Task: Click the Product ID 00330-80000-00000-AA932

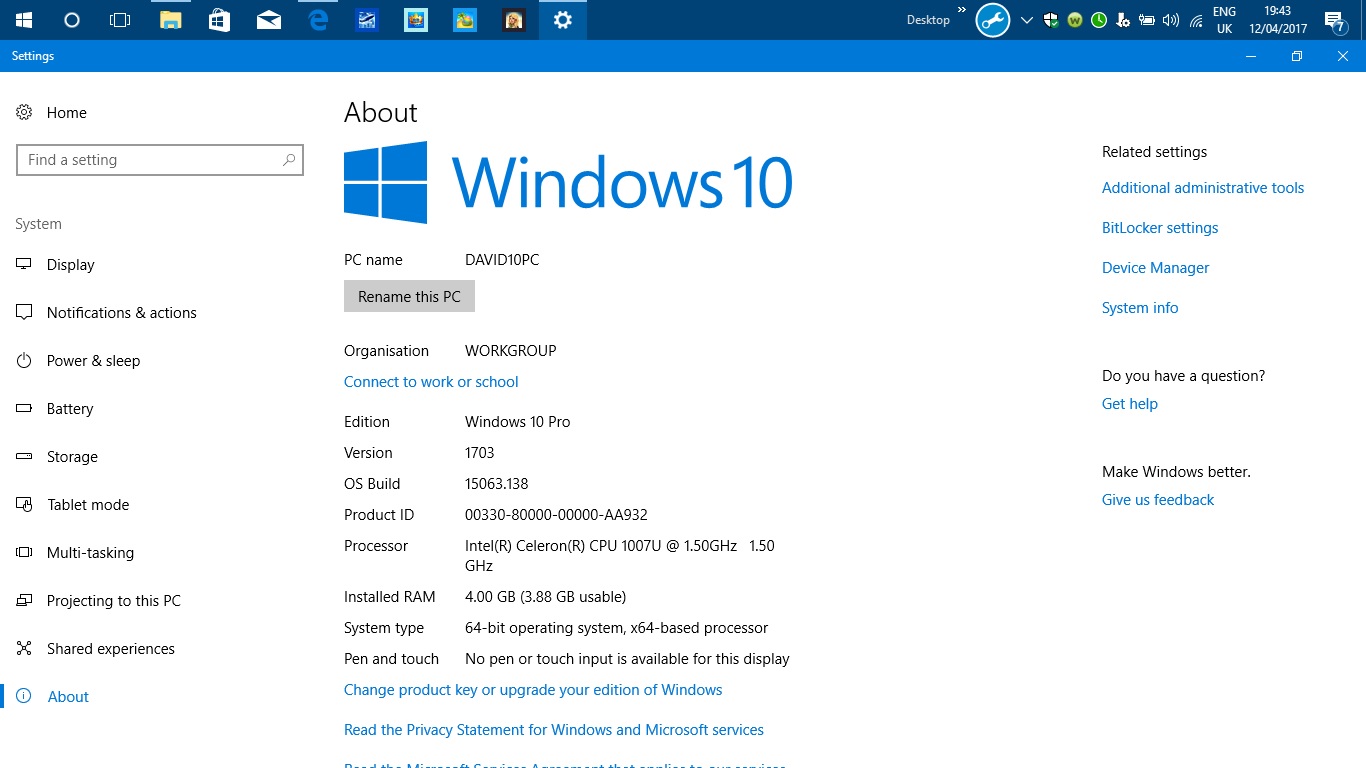Action: coord(556,515)
